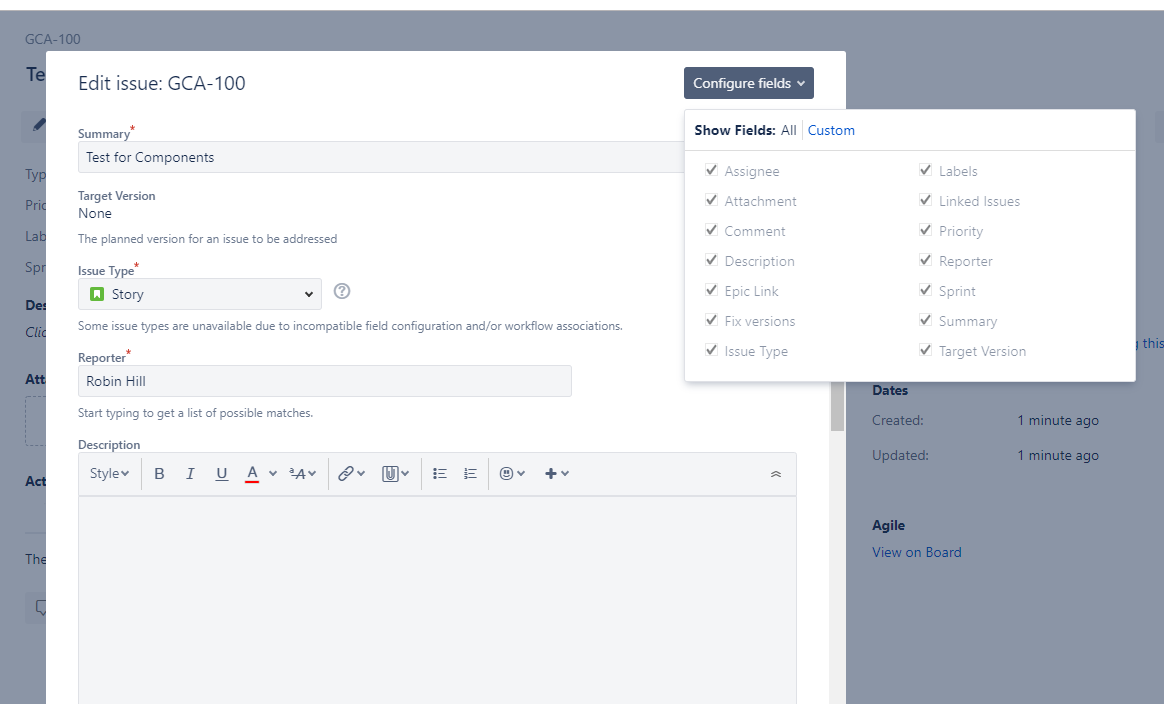Image resolution: width=1164 pixels, height=704 pixels.
Task: Click the Configure fields button
Action: coord(748,83)
